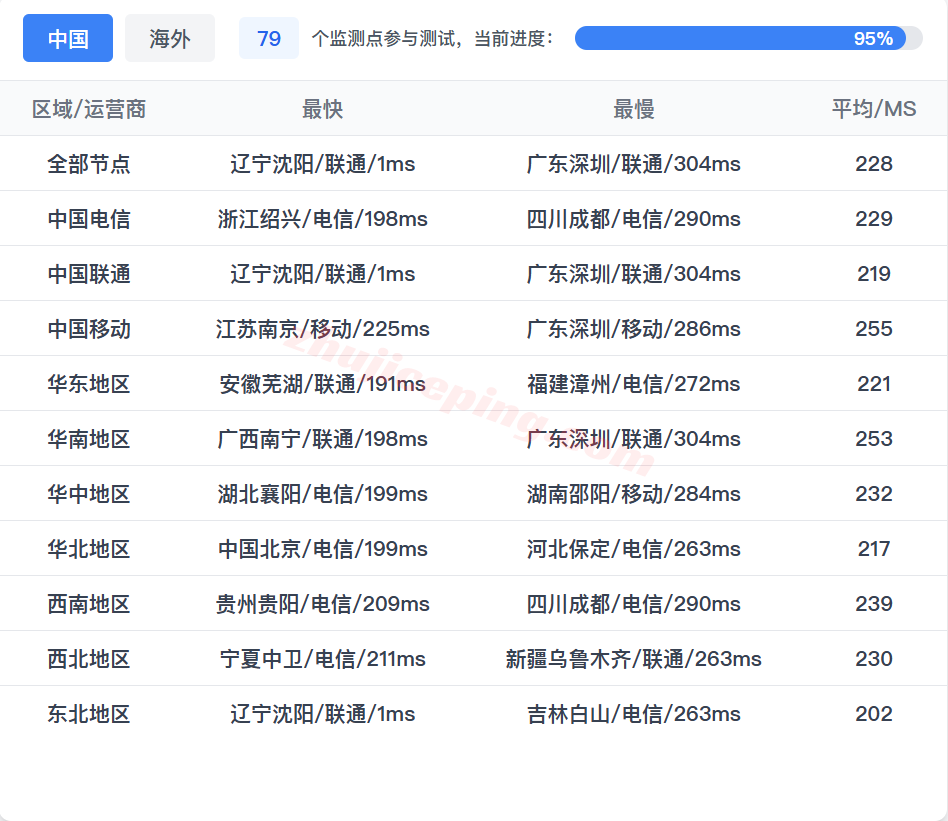948x821 pixels.
Task: Click 中国北京/电信/199ms fastest cell
Action: click(x=322, y=549)
